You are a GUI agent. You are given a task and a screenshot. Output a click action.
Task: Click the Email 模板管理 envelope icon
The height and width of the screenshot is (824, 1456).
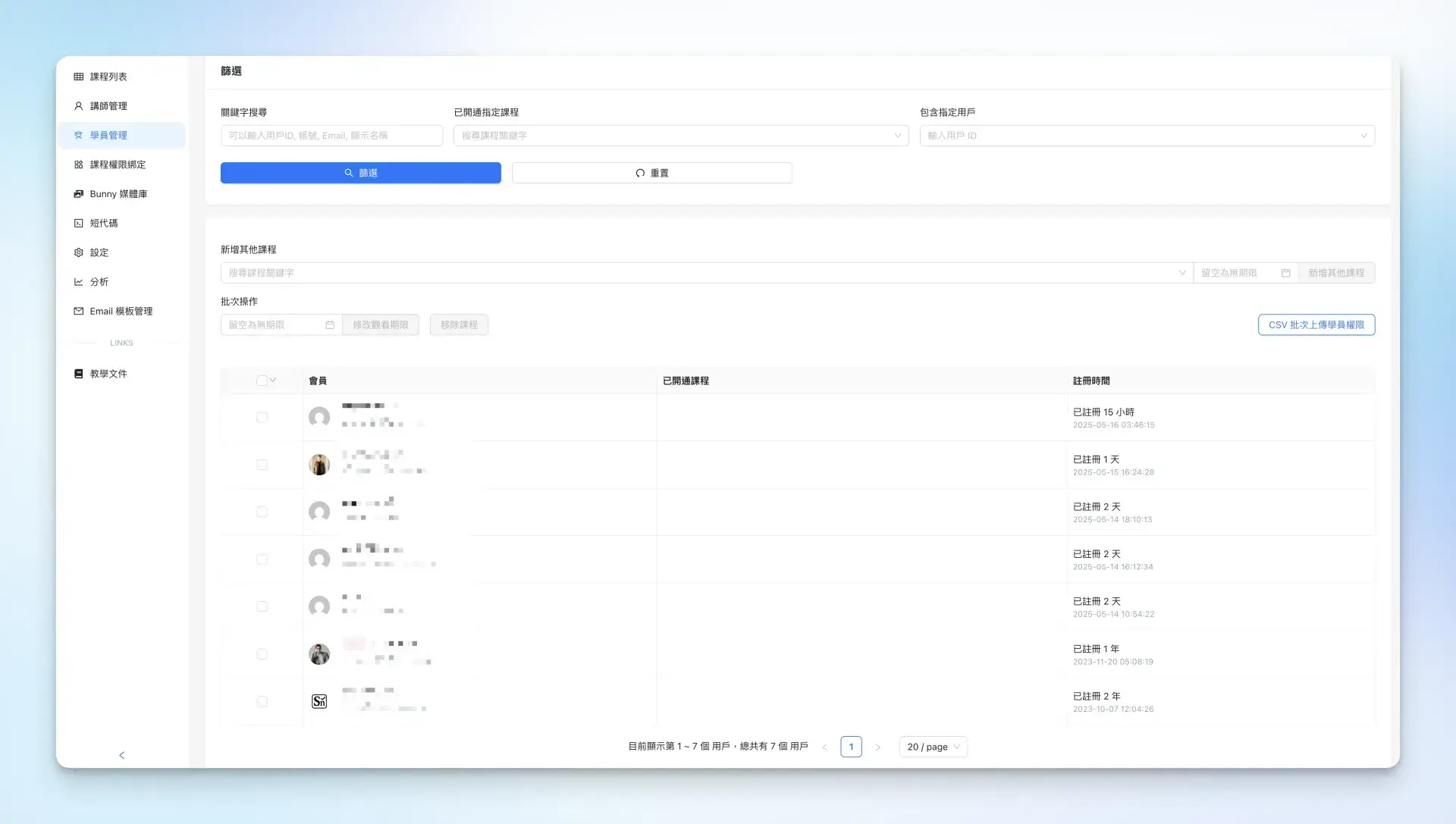pyautogui.click(x=78, y=311)
